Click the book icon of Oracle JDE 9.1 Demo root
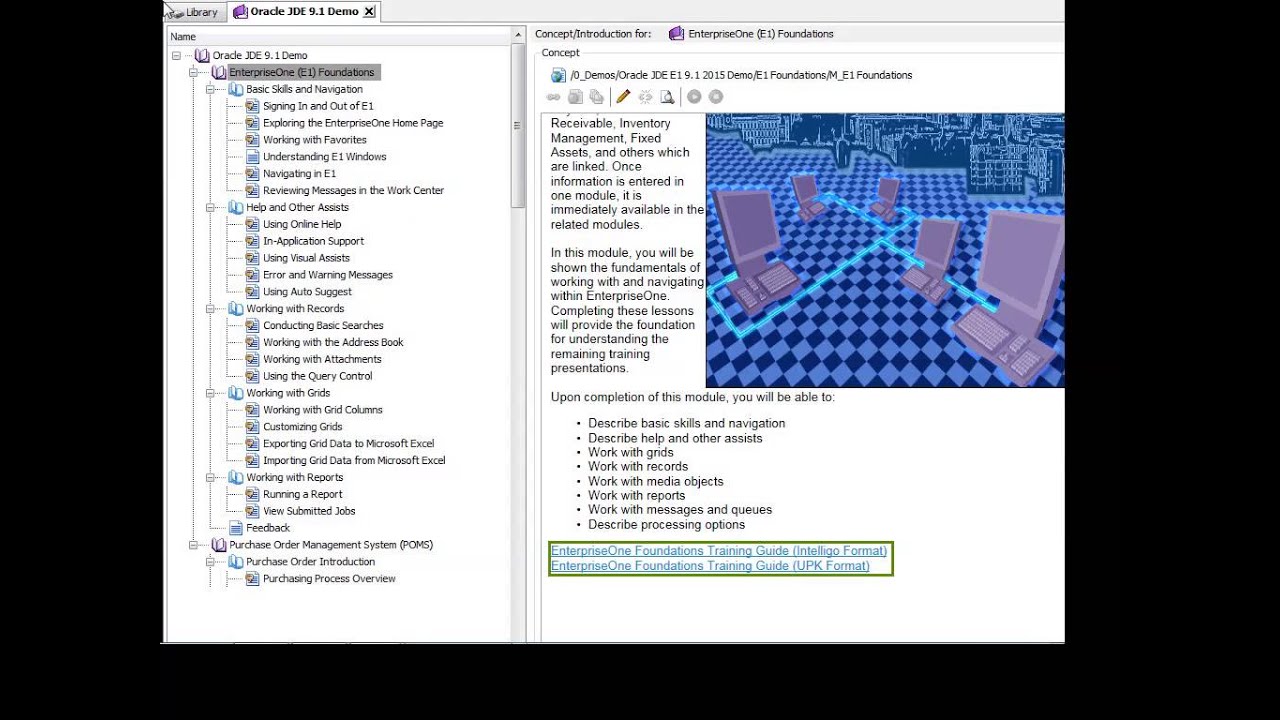This screenshot has width=1280, height=720. pyautogui.click(x=202, y=56)
